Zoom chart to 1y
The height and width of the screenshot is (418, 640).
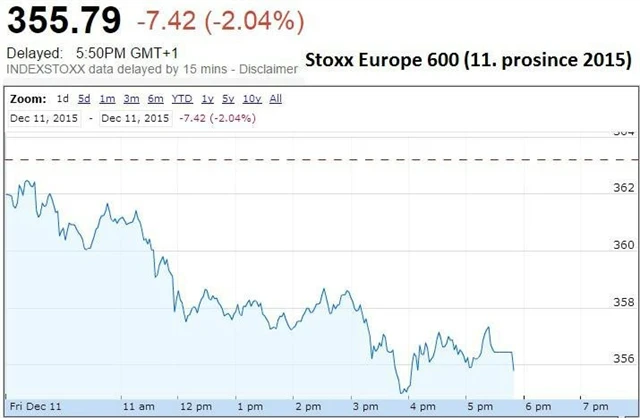[x=207, y=99]
